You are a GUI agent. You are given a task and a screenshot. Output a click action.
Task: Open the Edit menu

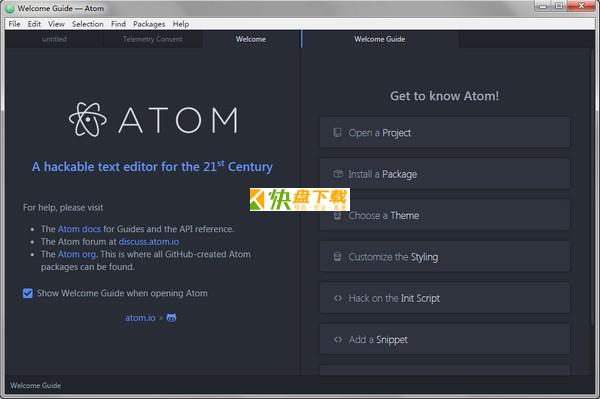pos(34,24)
